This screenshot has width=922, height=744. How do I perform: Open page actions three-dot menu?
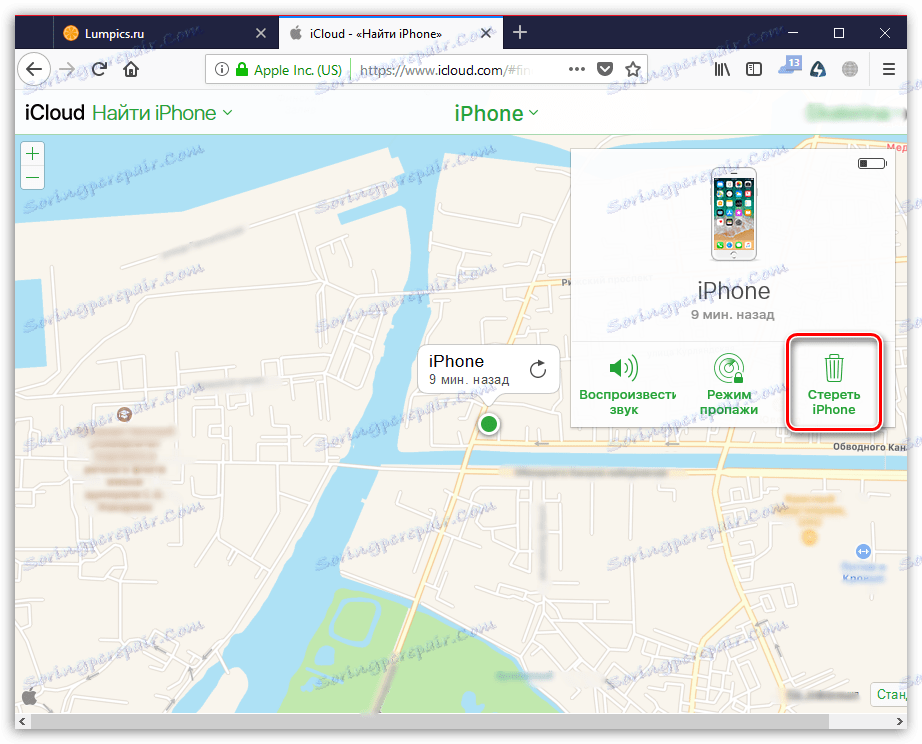[x=577, y=69]
